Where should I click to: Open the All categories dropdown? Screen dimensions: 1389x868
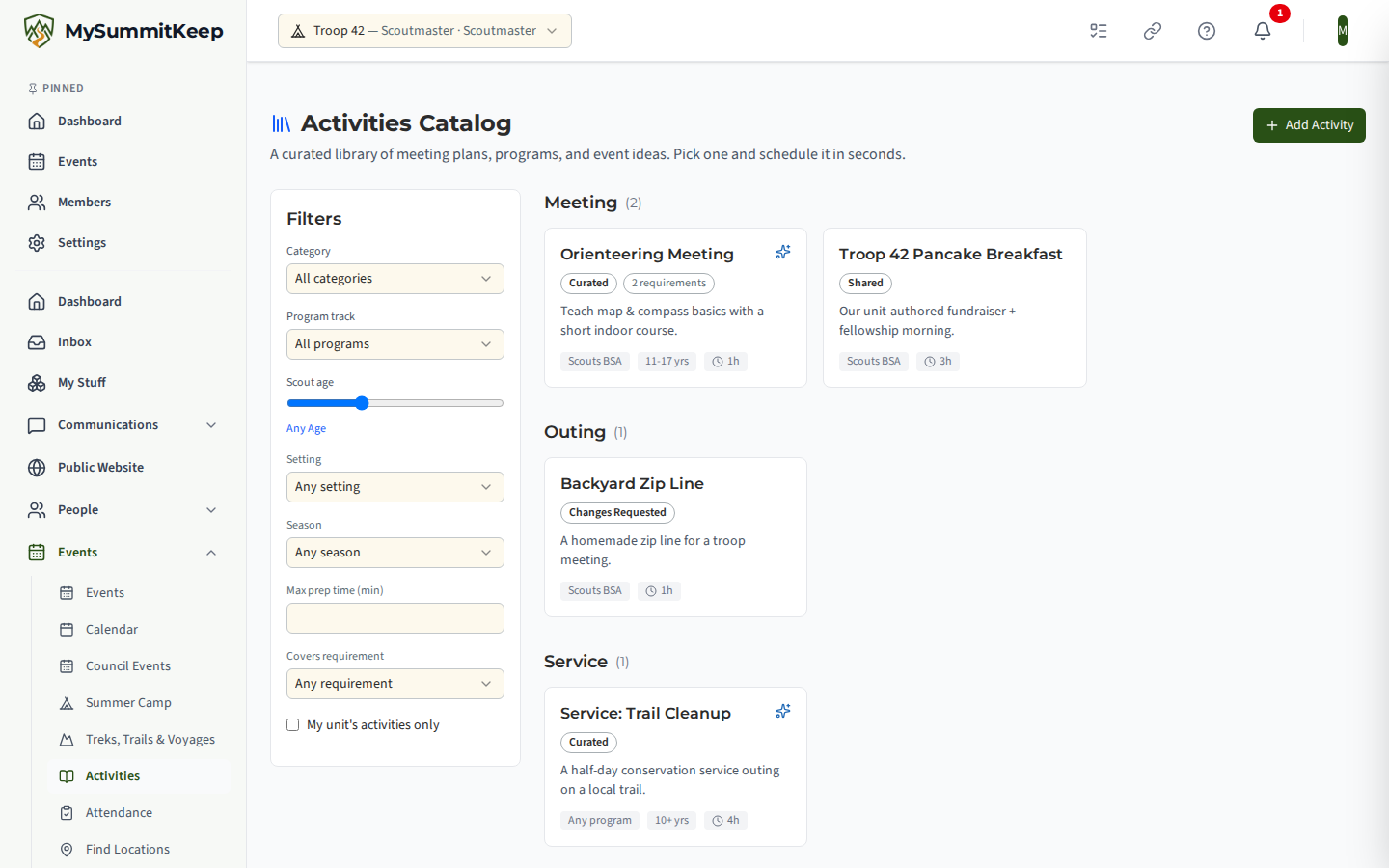(x=395, y=279)
